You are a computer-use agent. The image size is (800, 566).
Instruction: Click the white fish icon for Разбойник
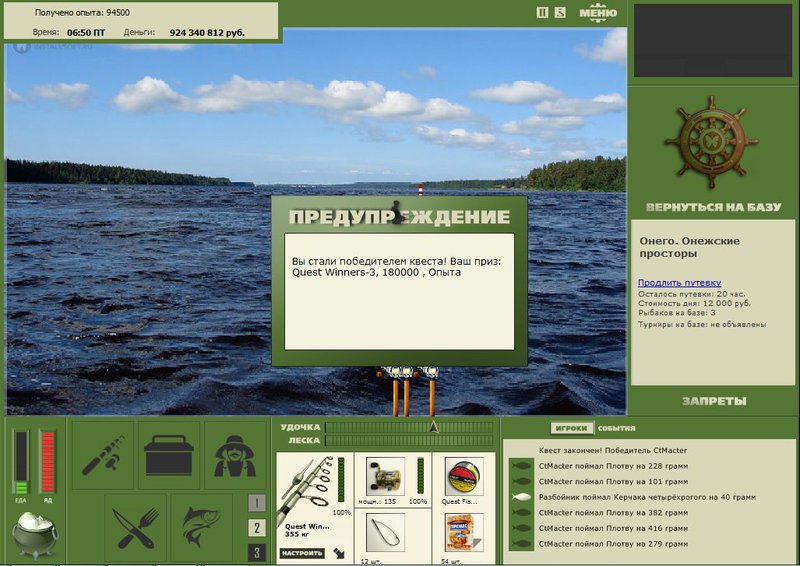[522, 497]
